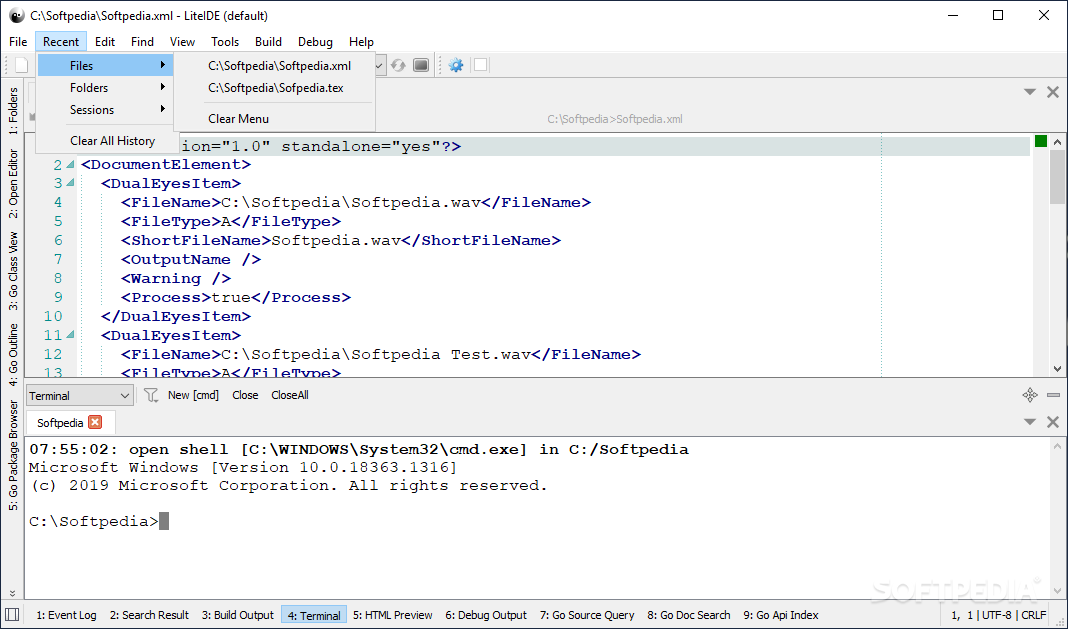The width and height of the screenshot is (1068, 629).
Task: Select the highlighted Files submenu item
Action: 105,65
